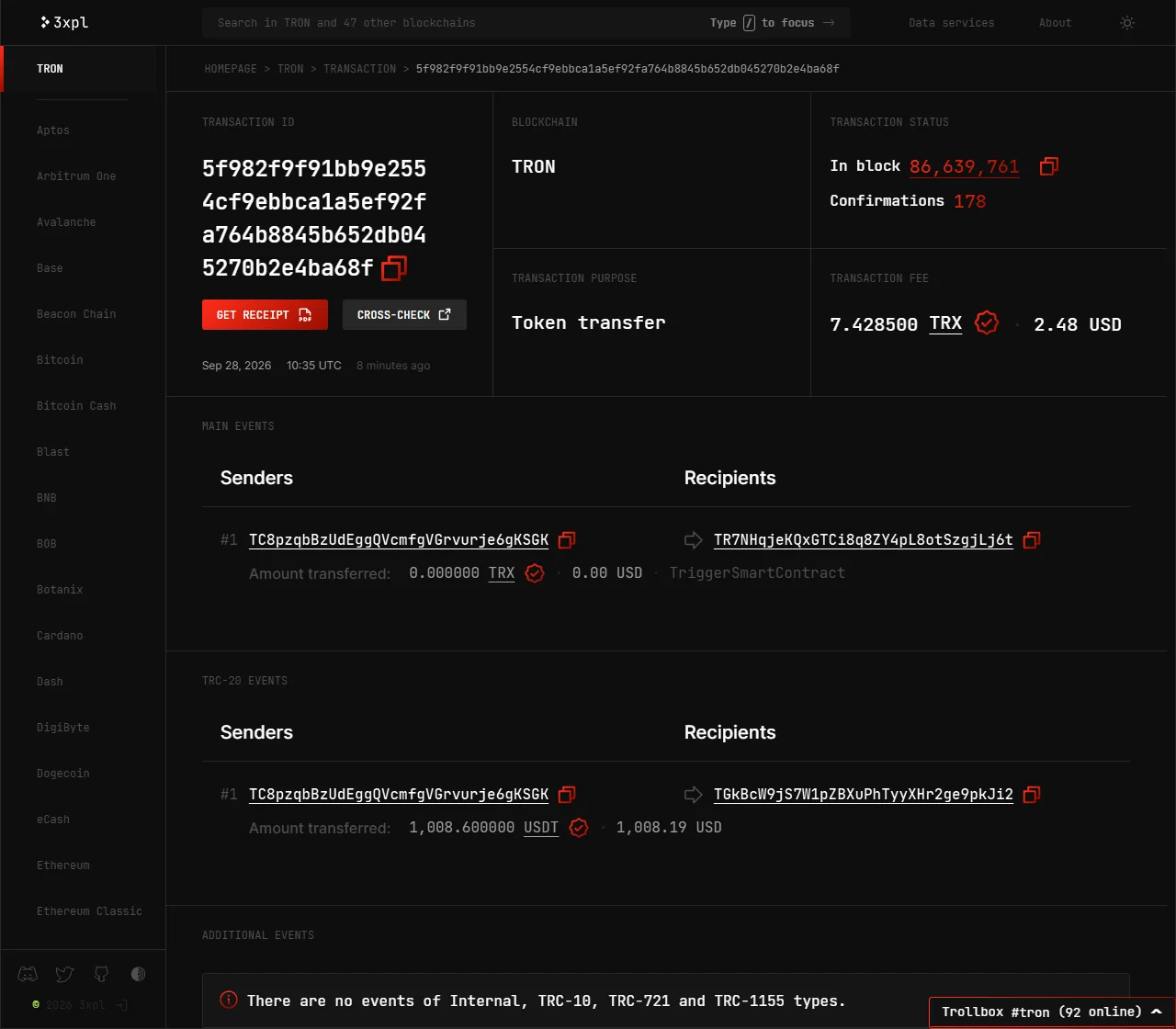Viewport: 1176px width, 1029px height.
Task: Focus the search in TRON blockchains field
Action: (x=526, y=23)
